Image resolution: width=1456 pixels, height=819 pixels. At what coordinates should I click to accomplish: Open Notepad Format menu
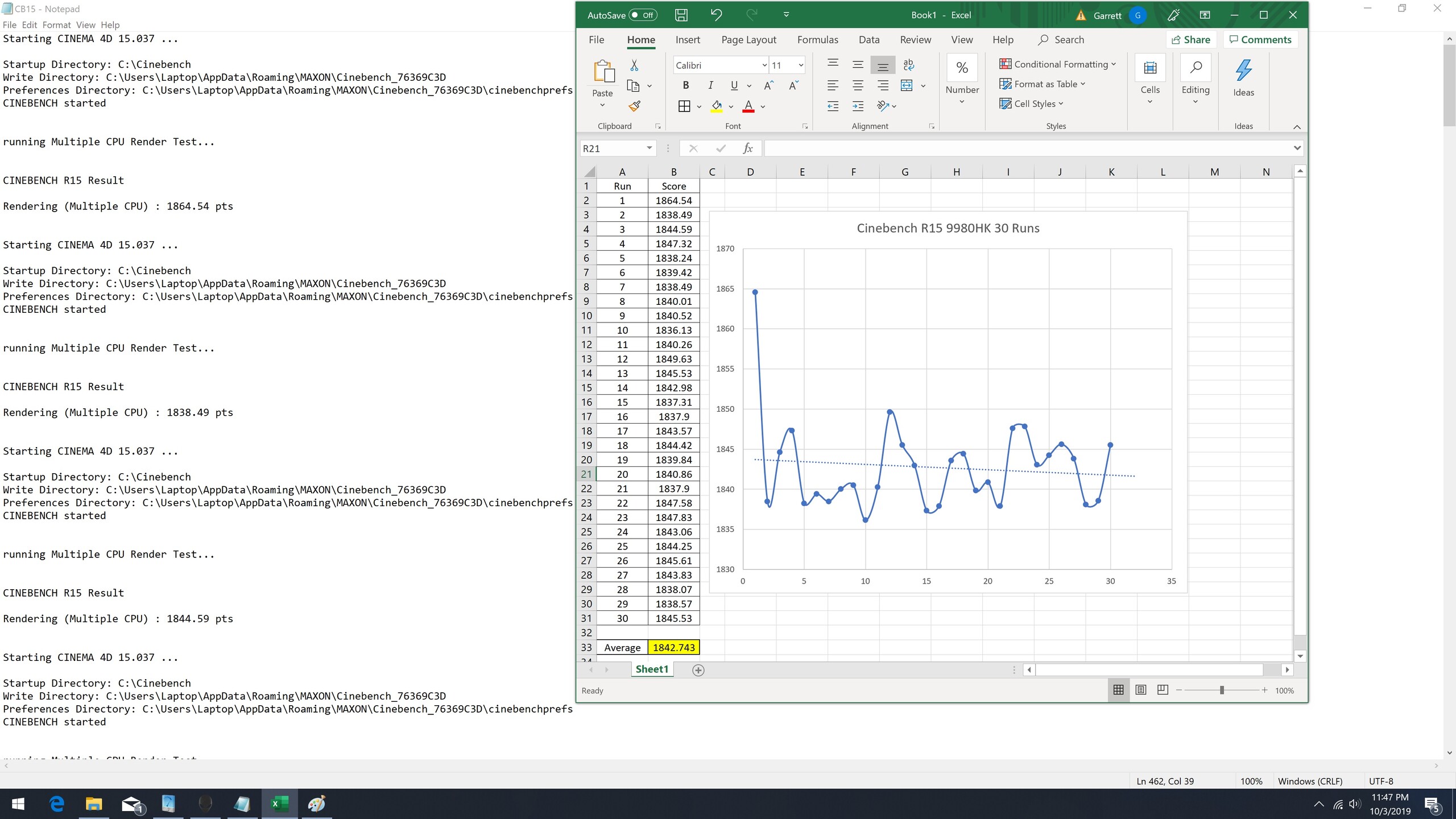[x=56, y=25]
